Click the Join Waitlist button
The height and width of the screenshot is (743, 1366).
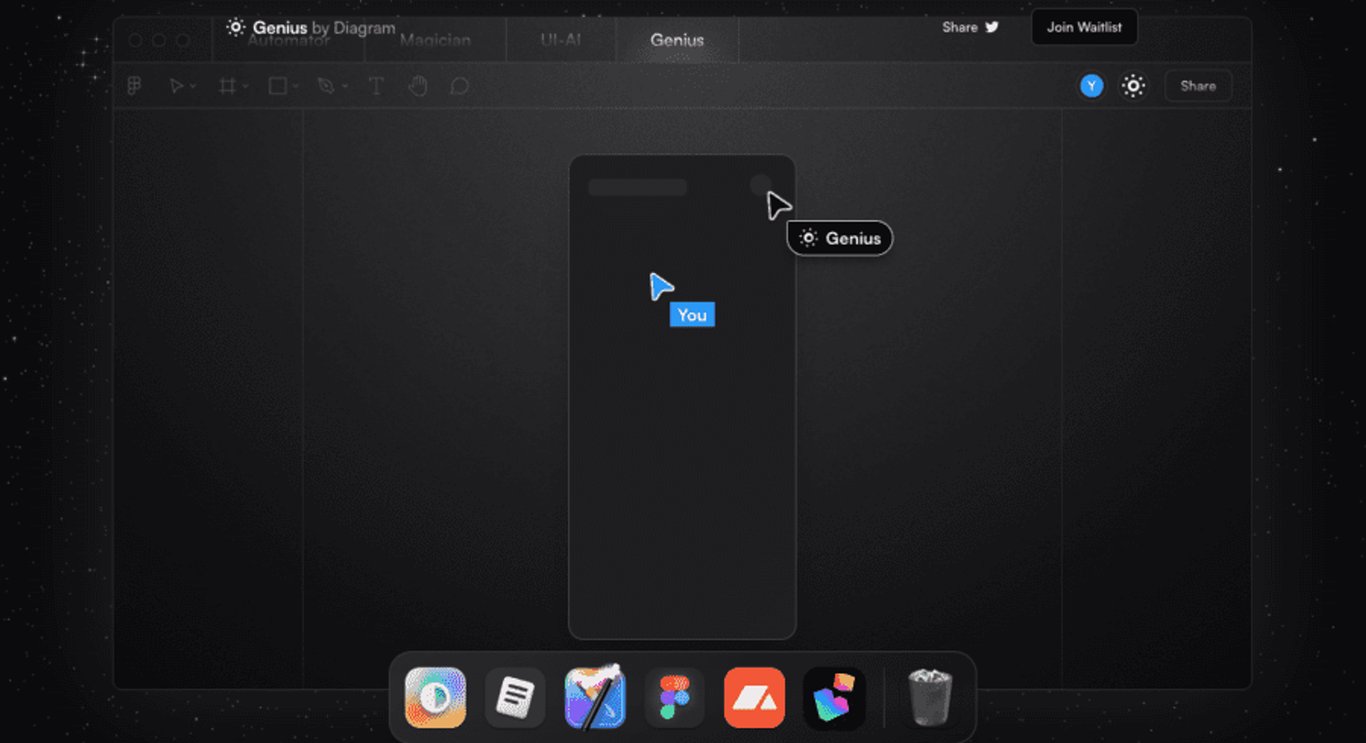(x=1084, y=27)
